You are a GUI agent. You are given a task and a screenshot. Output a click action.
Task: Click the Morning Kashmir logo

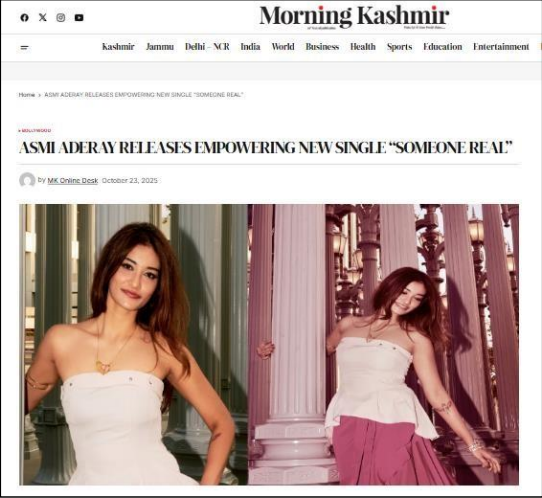tap(354, 17)
